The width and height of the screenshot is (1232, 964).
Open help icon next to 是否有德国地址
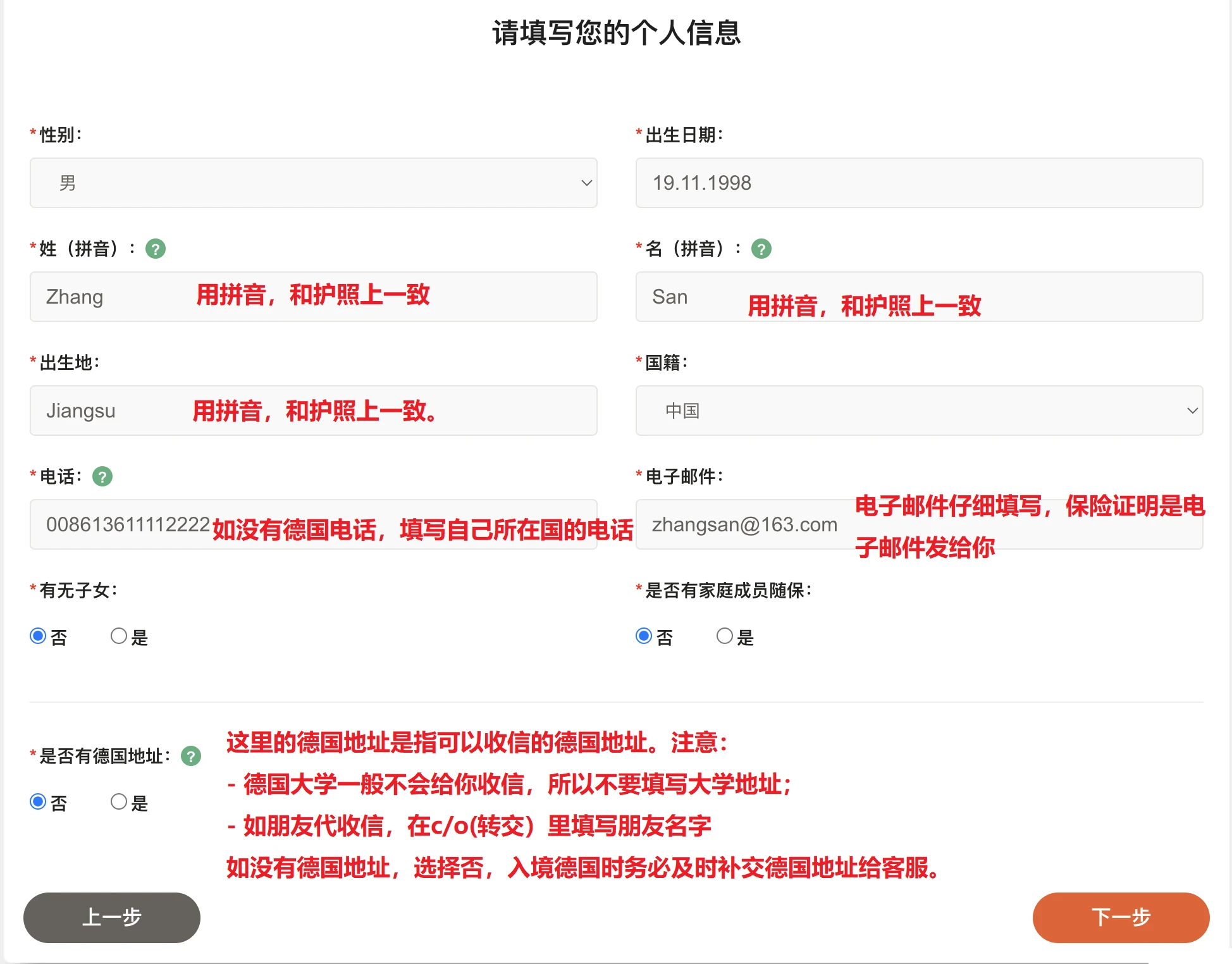(191, 756)
